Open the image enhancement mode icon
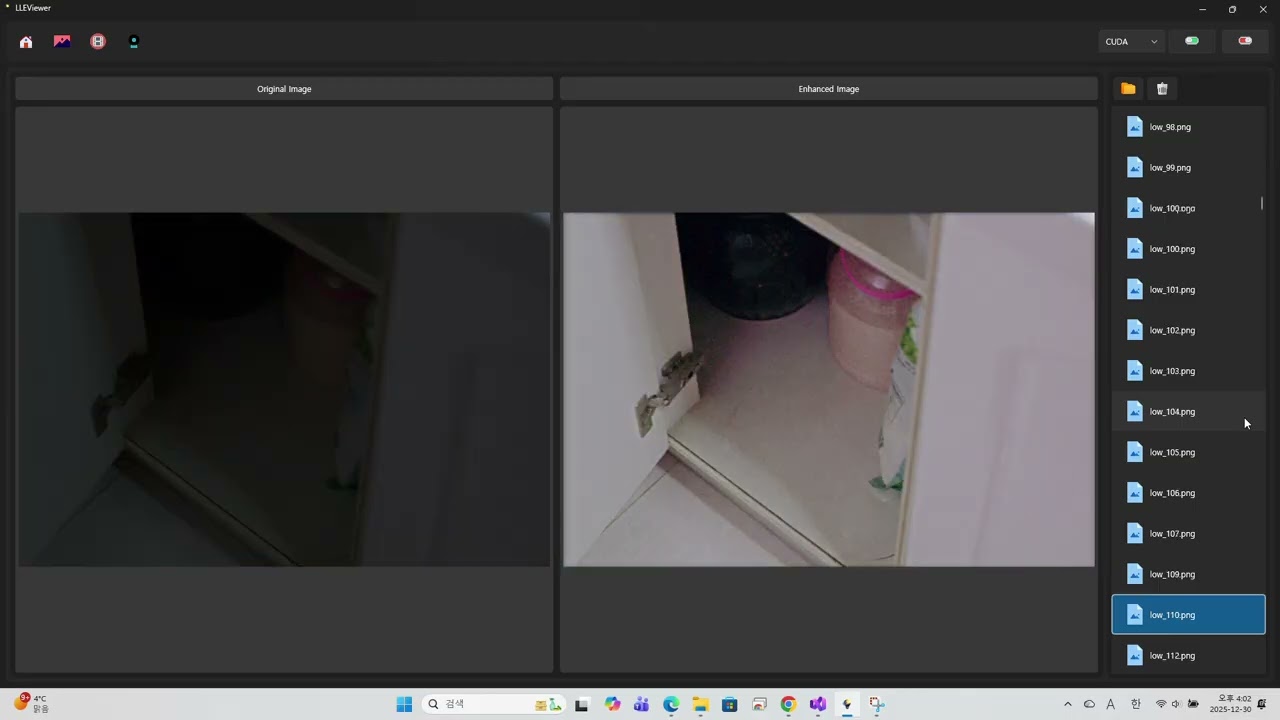 pos(62,42)
